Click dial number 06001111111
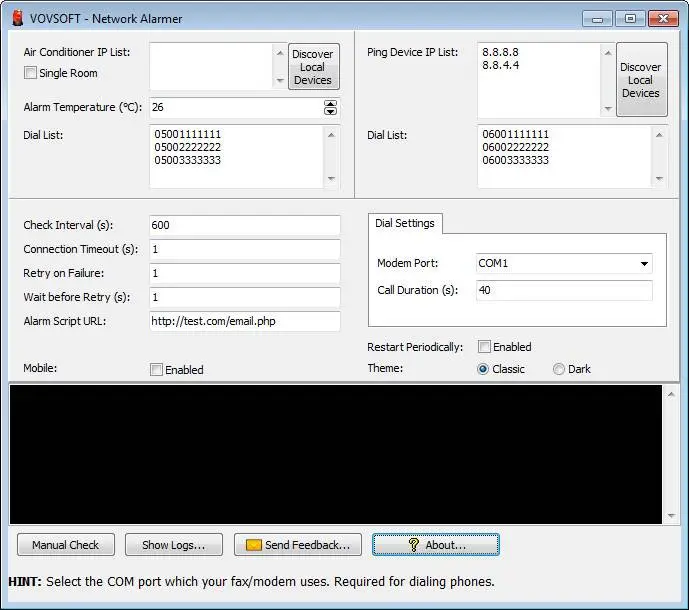This screenshot has height=610, width=689. 515,134
